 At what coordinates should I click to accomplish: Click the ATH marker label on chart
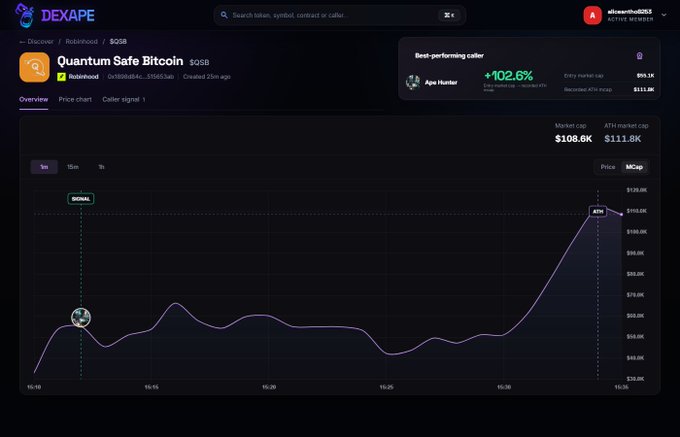point(598,212)
